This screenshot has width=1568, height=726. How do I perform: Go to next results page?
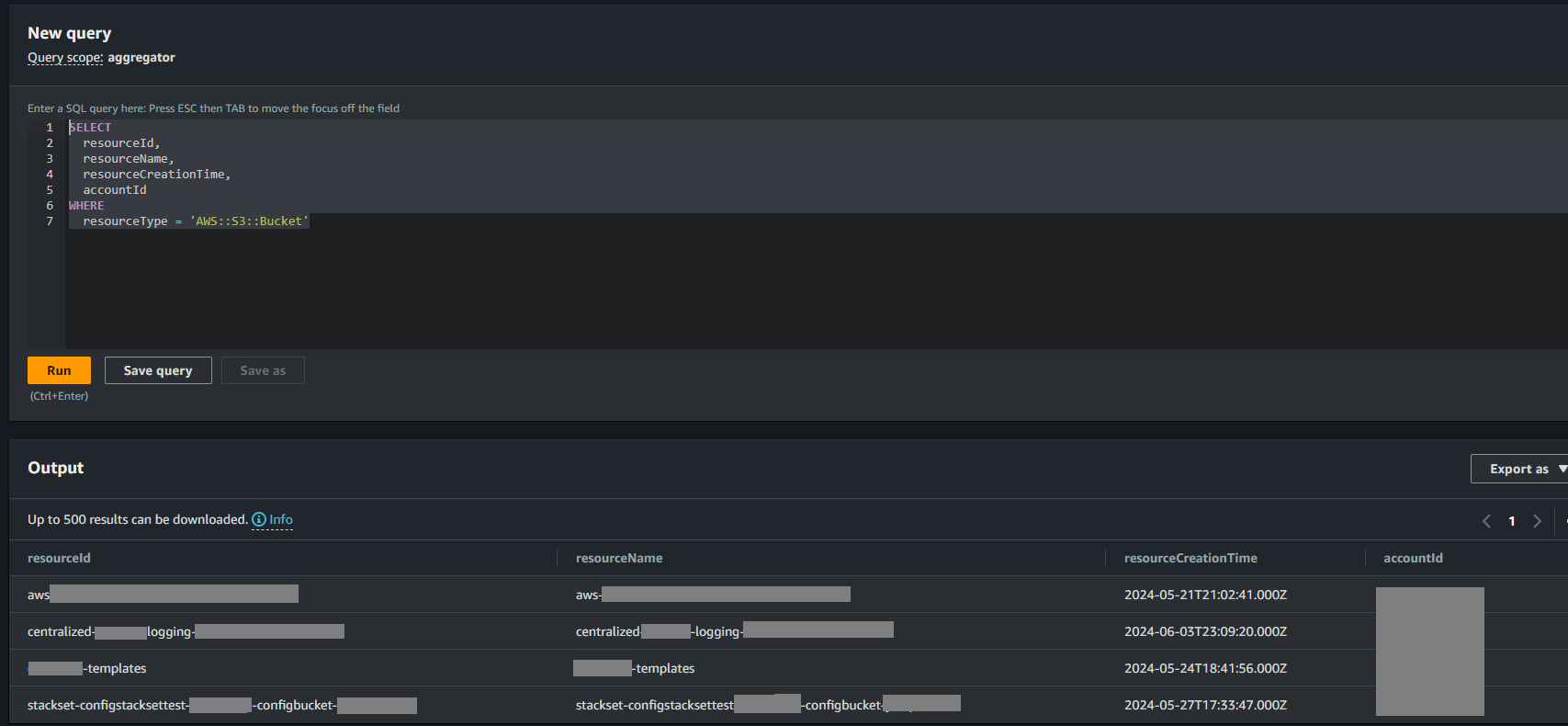point(1537,521)
